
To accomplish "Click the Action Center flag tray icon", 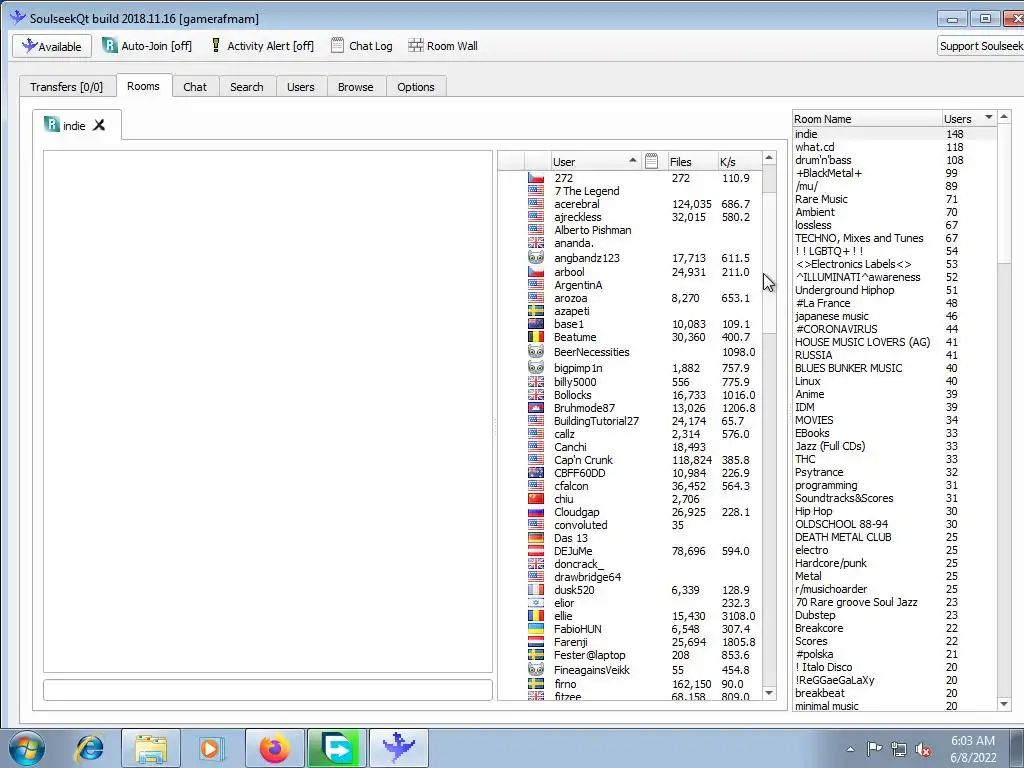I will [x=874, y=749].
